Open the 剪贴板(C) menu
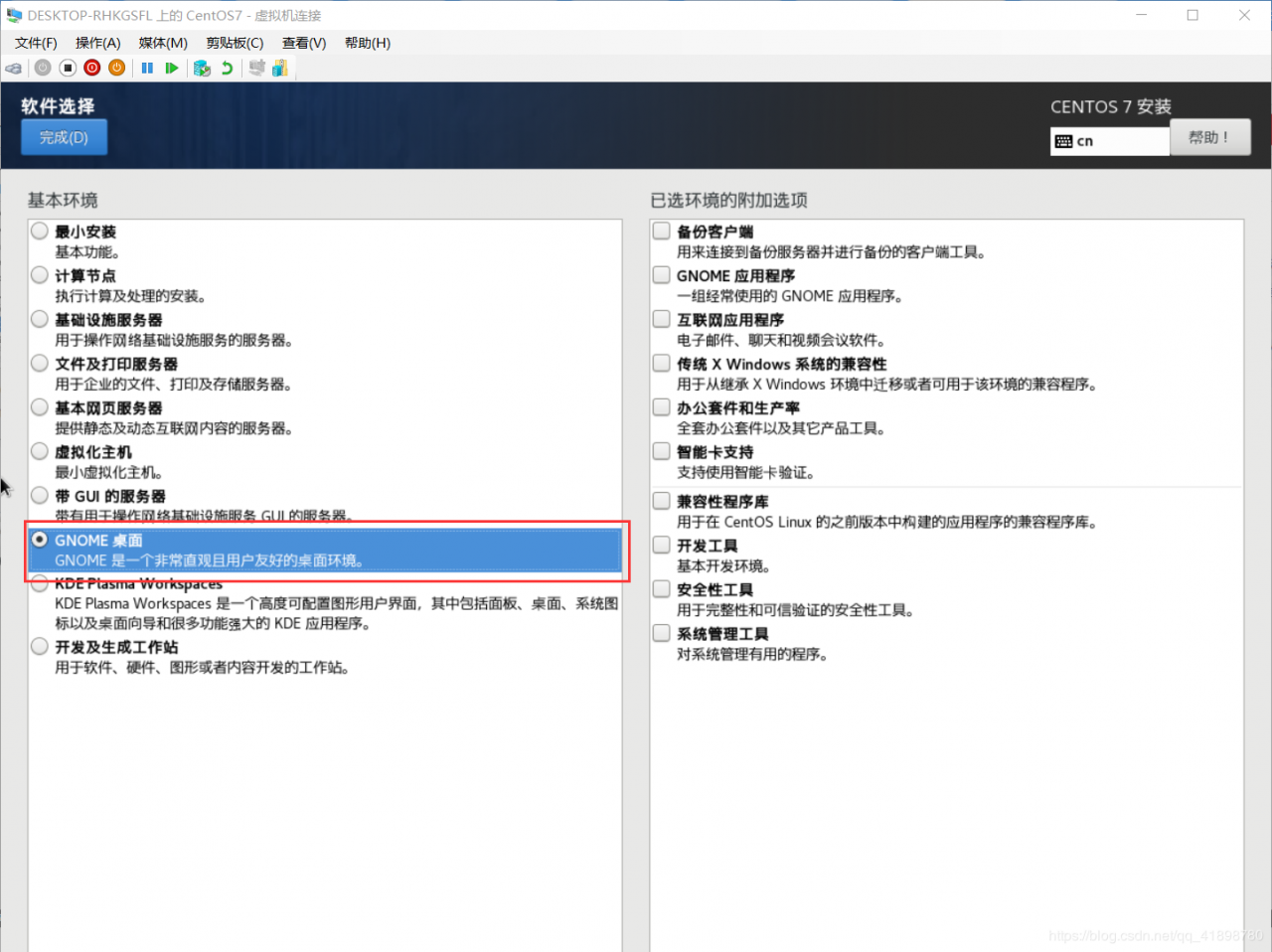The image size is (1272, 952). point(235,43)
